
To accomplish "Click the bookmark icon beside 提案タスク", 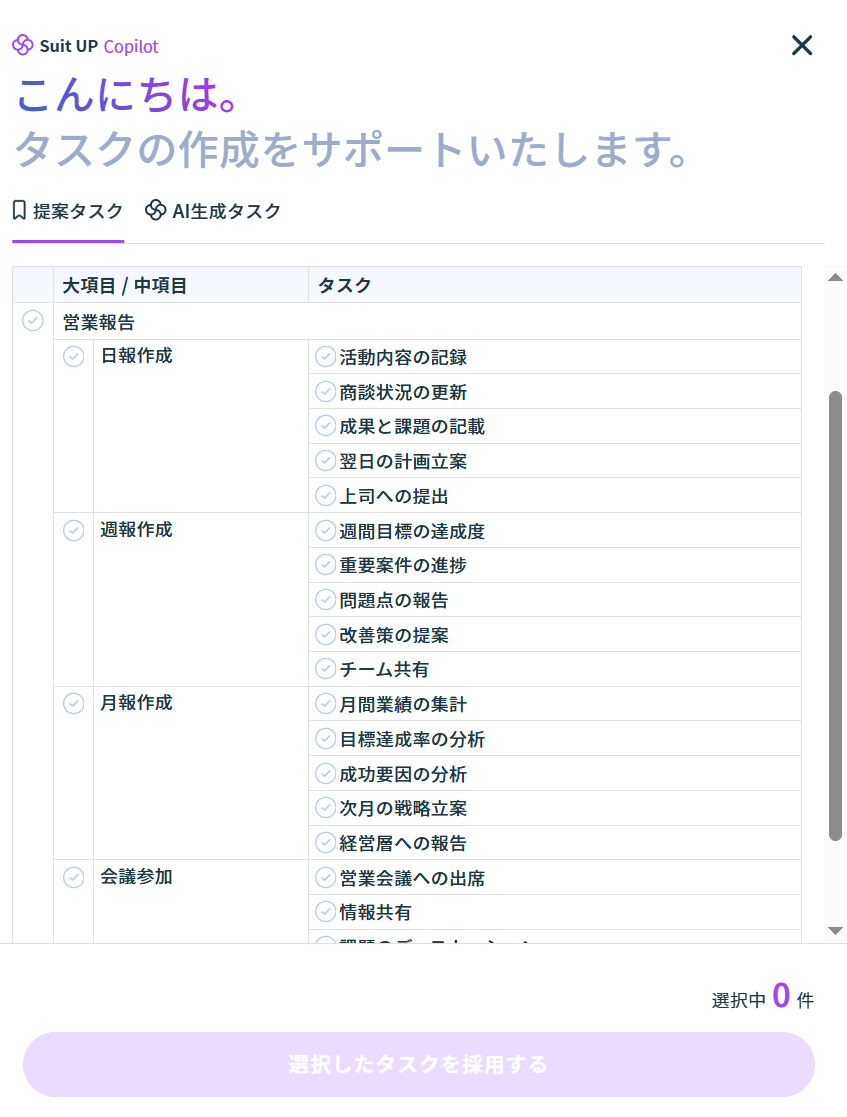I will click(x=19, y=211).
